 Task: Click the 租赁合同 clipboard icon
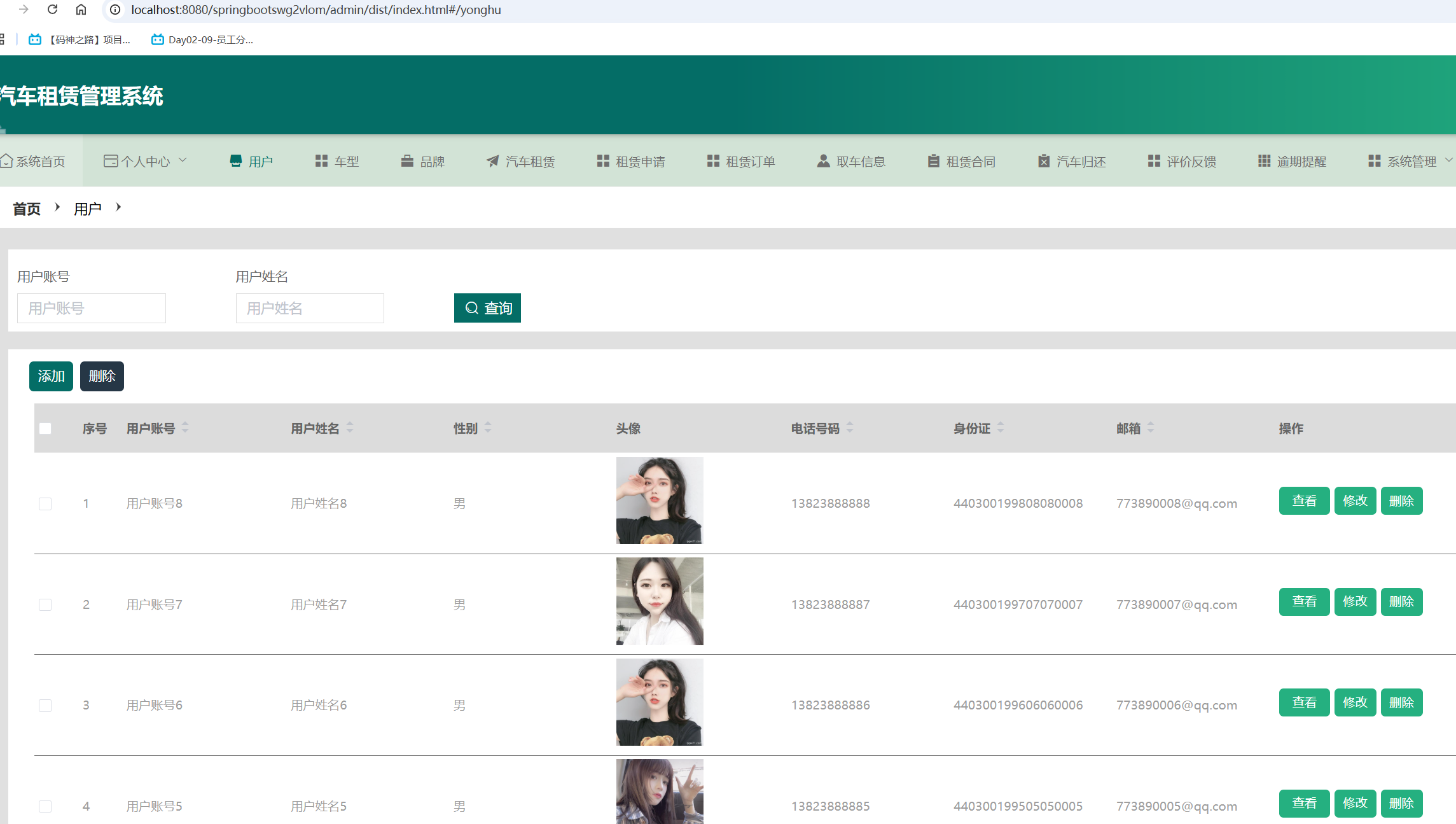pos(933,161)
